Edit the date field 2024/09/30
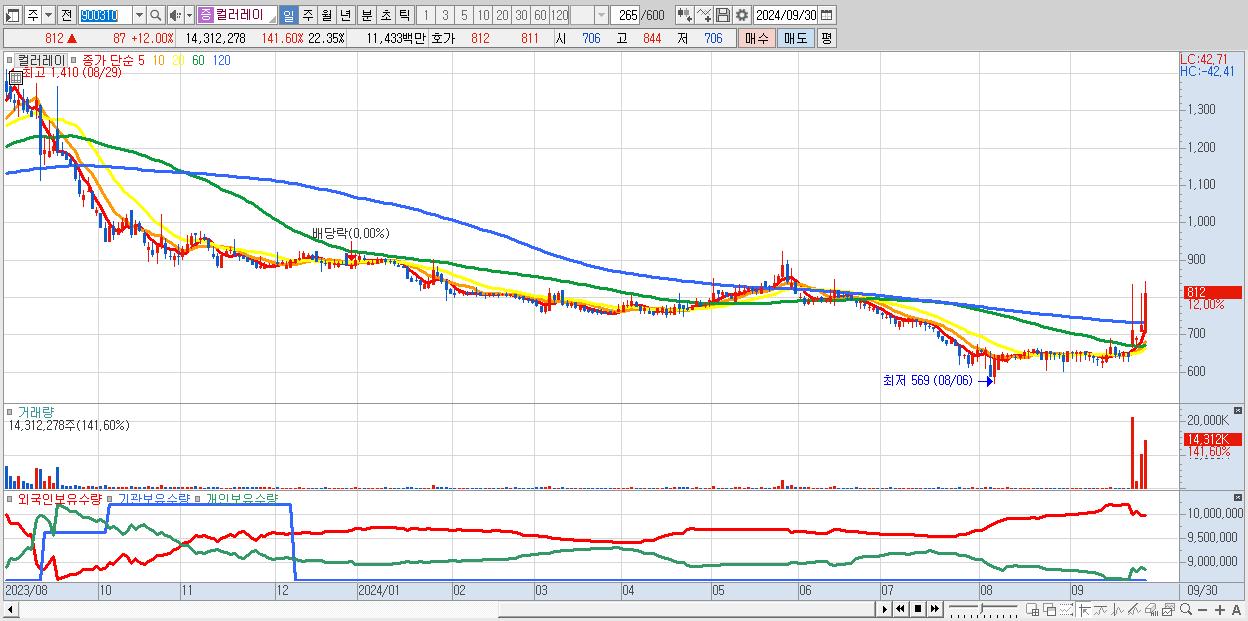Image resolution: width=1248 pixels, height=621 pixels. point(786,15)
